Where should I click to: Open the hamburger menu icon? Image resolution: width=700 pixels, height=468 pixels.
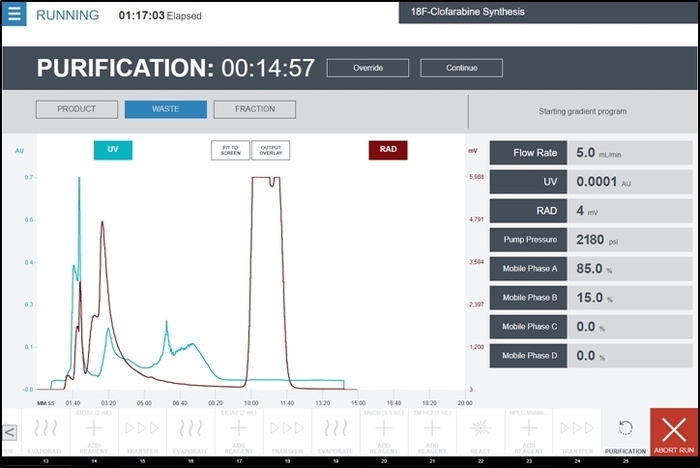pyautogui.click(x=14, y=14)
